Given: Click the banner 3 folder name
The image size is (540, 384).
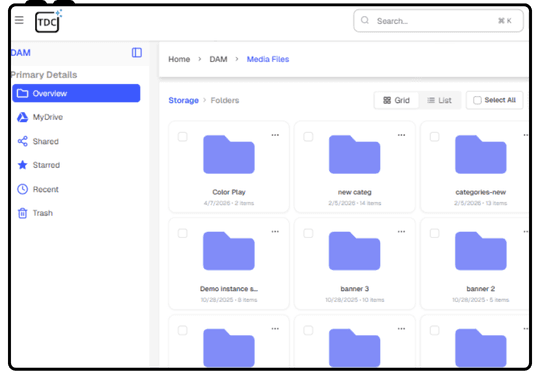Looking at the screenshot, I should (x=355, y=289).
